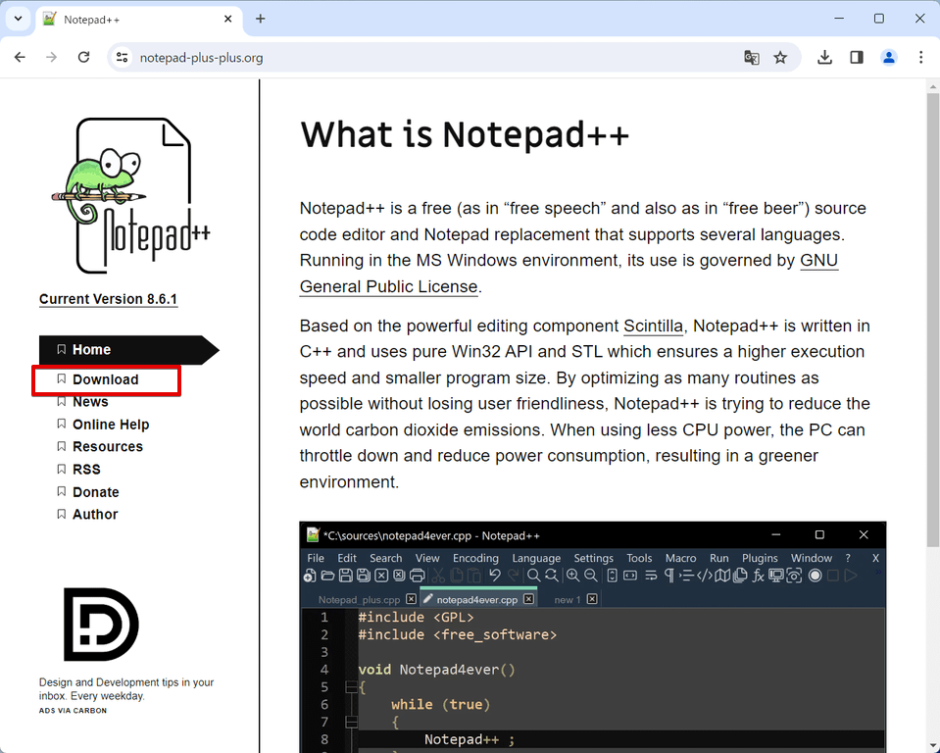Open the Online Help link
The height and width of the screenshot is (753, 940).
(110, 424)
